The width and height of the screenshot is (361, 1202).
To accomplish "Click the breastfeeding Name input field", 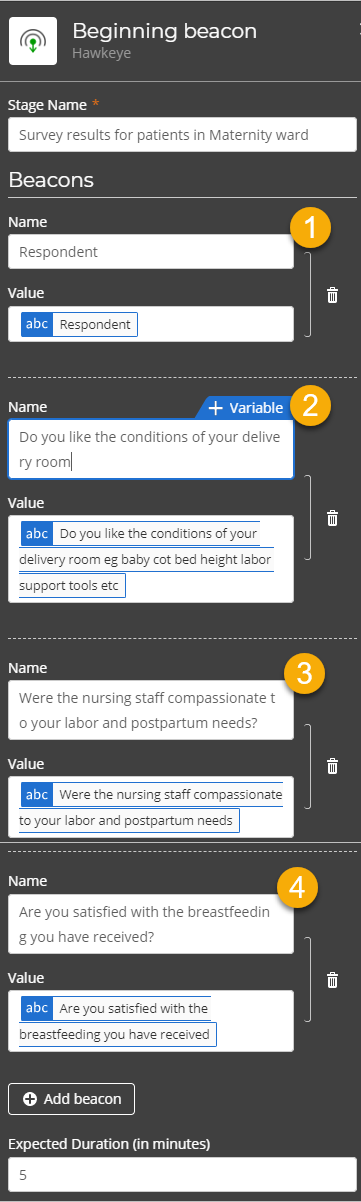I will click(151, 924).
